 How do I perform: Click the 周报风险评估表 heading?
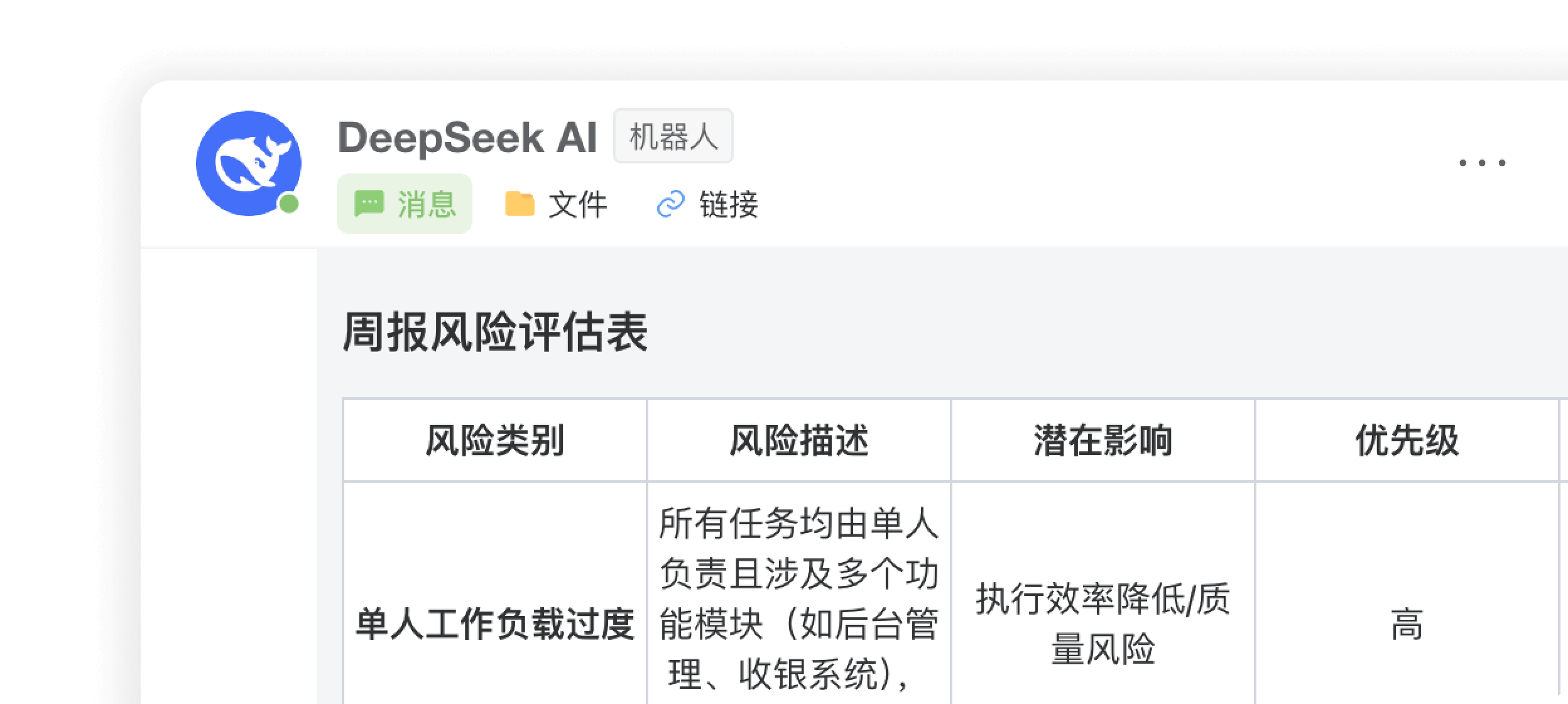pyautogui.click(x=495, y=332)
